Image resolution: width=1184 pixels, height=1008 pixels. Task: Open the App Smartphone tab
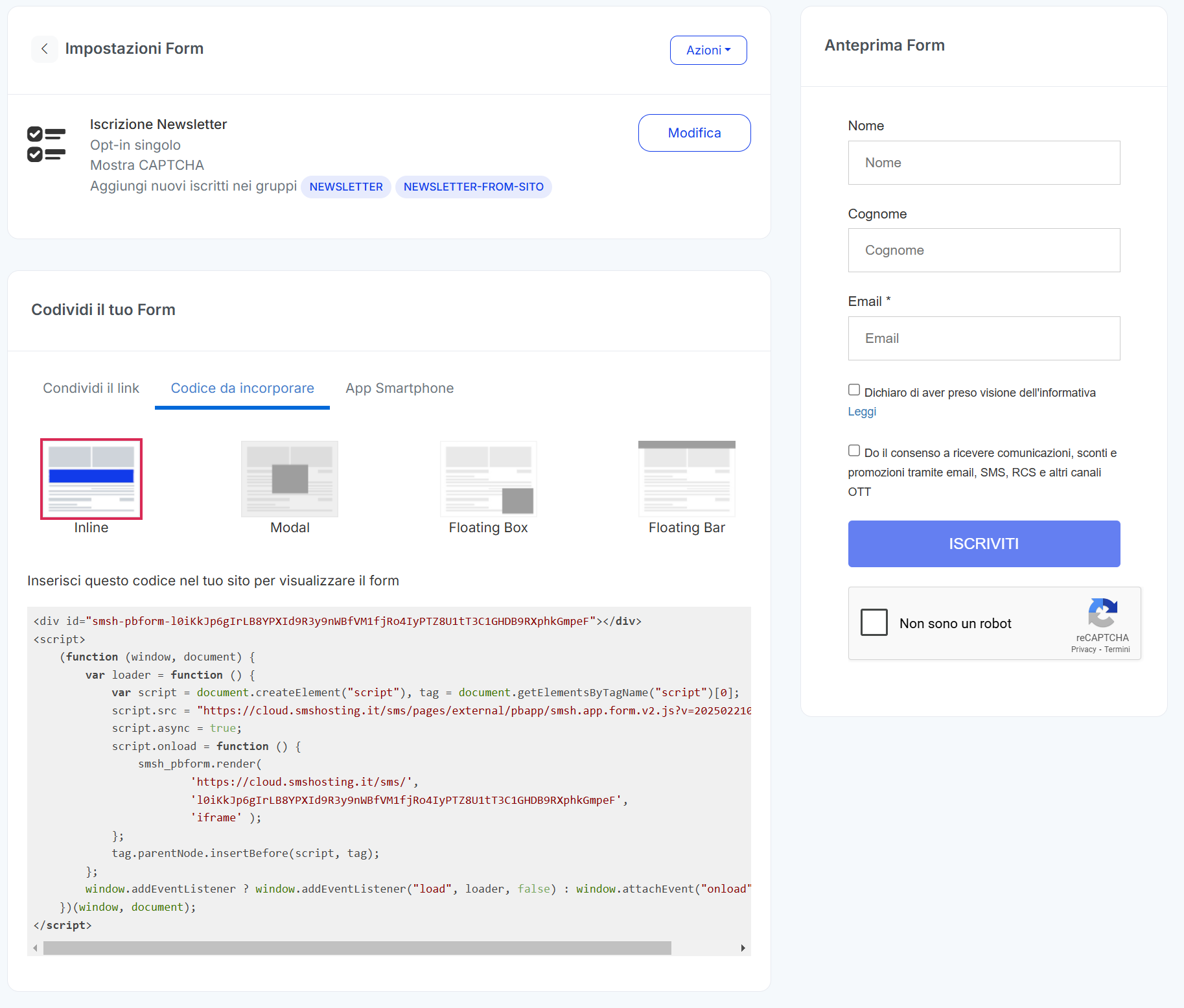point(399,388)
